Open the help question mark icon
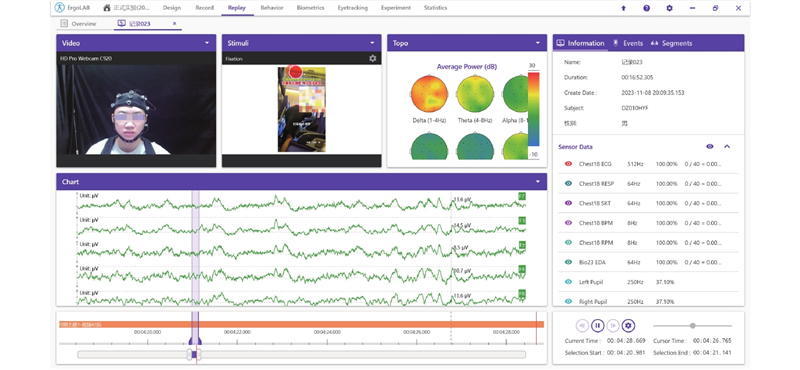The height and width of the screenshot is (370, 800). (646, 8)
